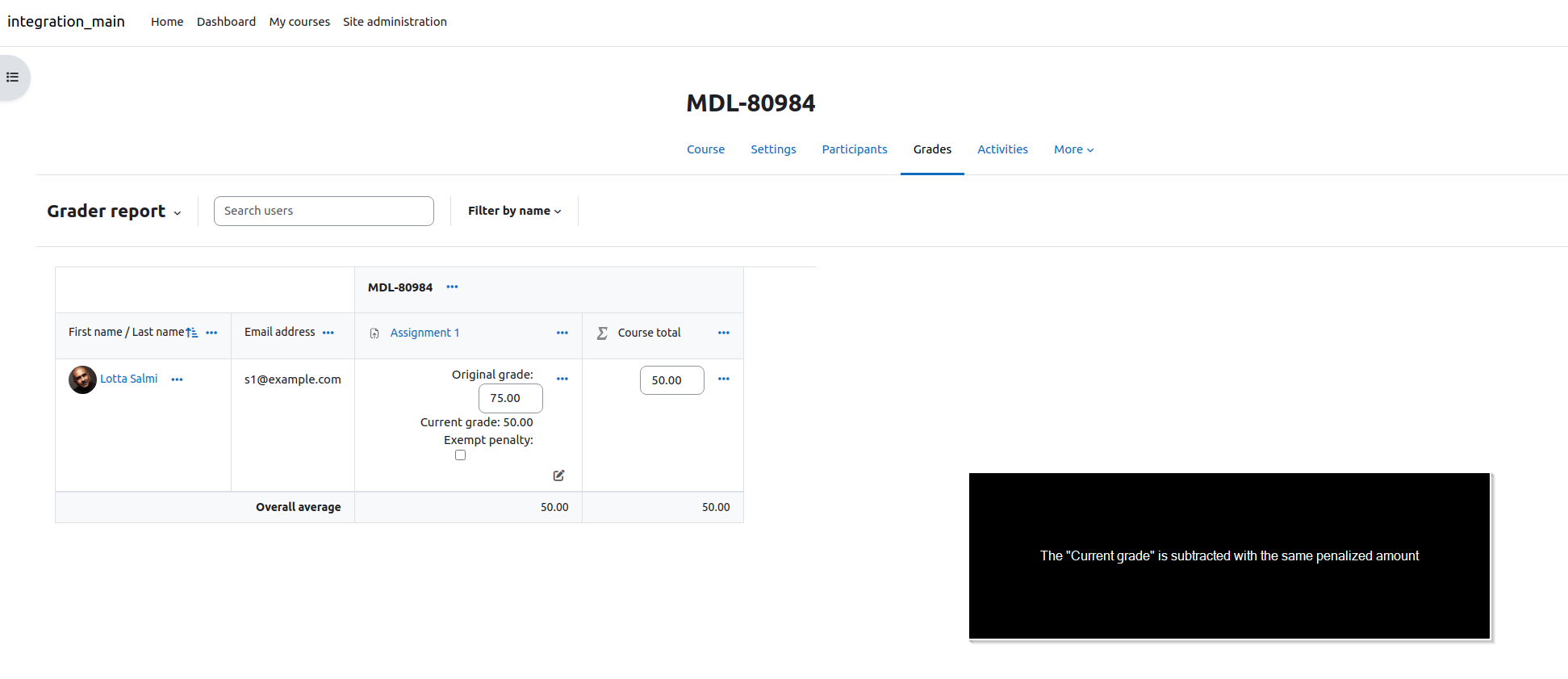
Task: Open Assignment 1 column actions menu
Action: (562, 333)
